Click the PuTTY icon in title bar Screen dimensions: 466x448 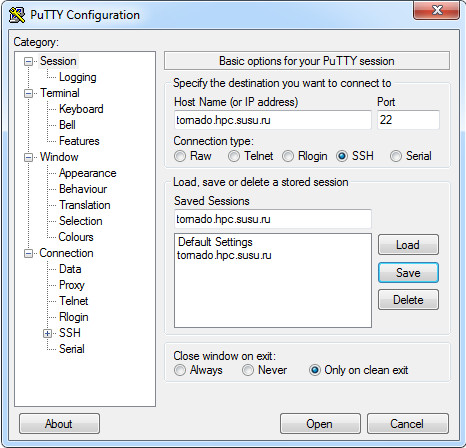tap(17, 15)
